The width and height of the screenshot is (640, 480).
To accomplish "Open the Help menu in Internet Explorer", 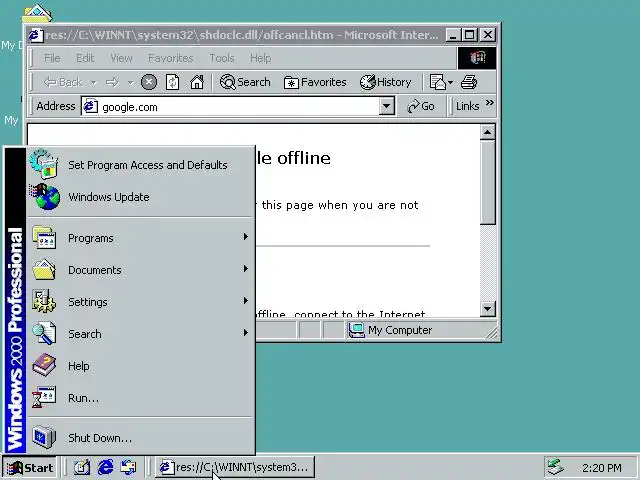I will pyautogui.click(x=260, y=58).
